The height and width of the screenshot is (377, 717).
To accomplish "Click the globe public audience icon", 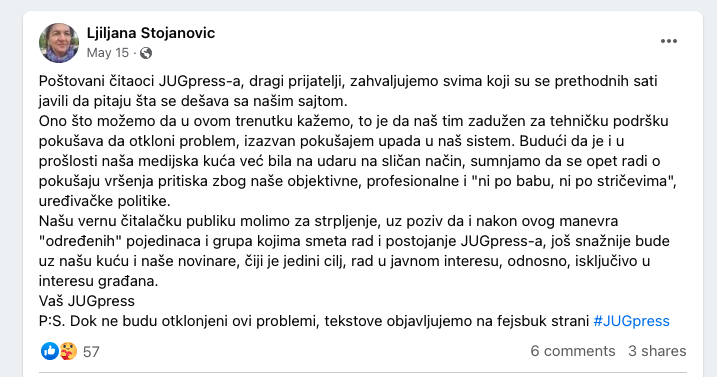I will coord(146,53).
